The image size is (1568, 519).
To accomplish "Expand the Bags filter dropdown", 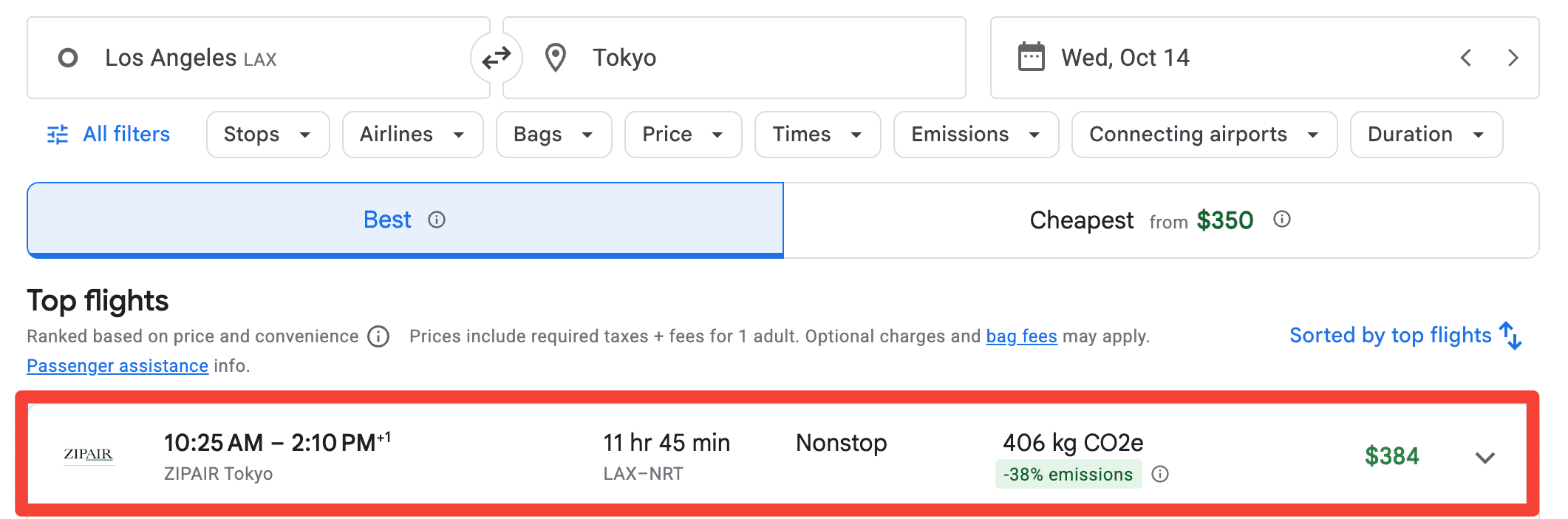I will pyautogui.click(x=553, y=135).
